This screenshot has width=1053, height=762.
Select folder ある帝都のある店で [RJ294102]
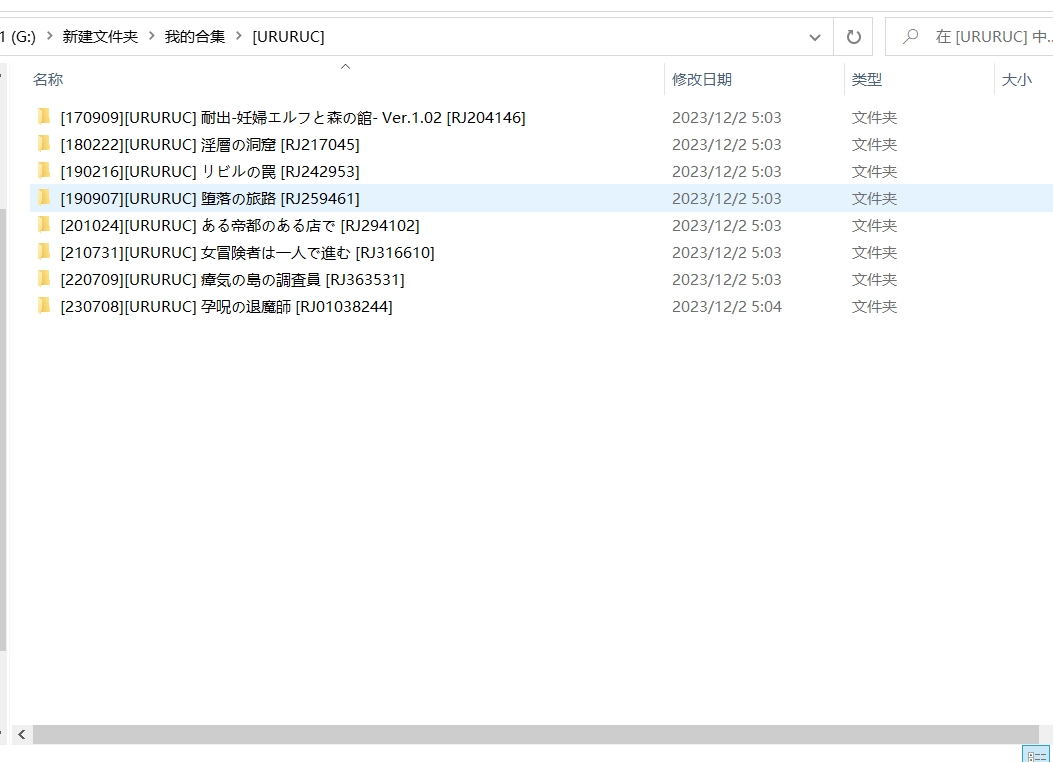click(240, 225)
